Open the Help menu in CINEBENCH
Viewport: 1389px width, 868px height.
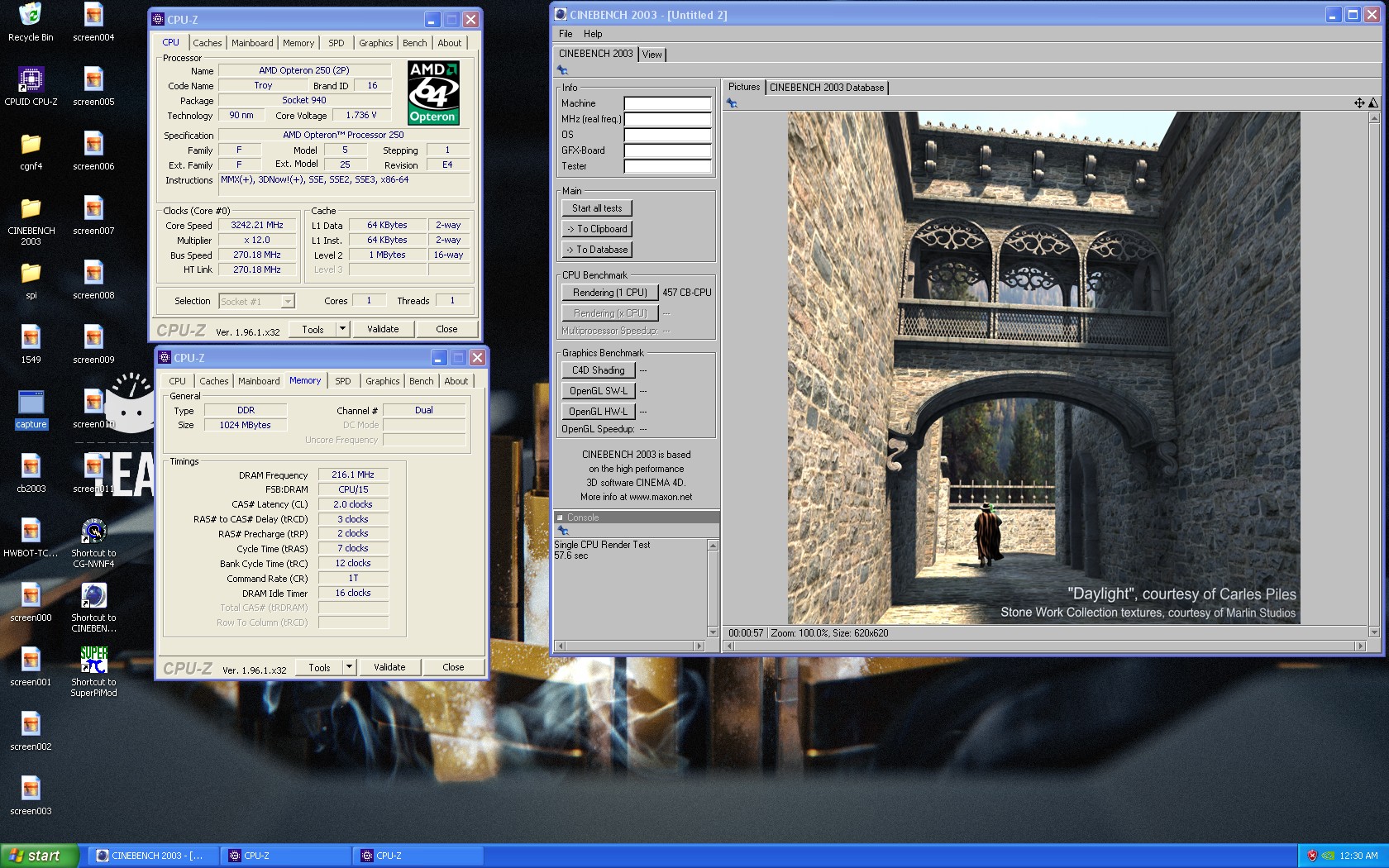click(593, 34)
